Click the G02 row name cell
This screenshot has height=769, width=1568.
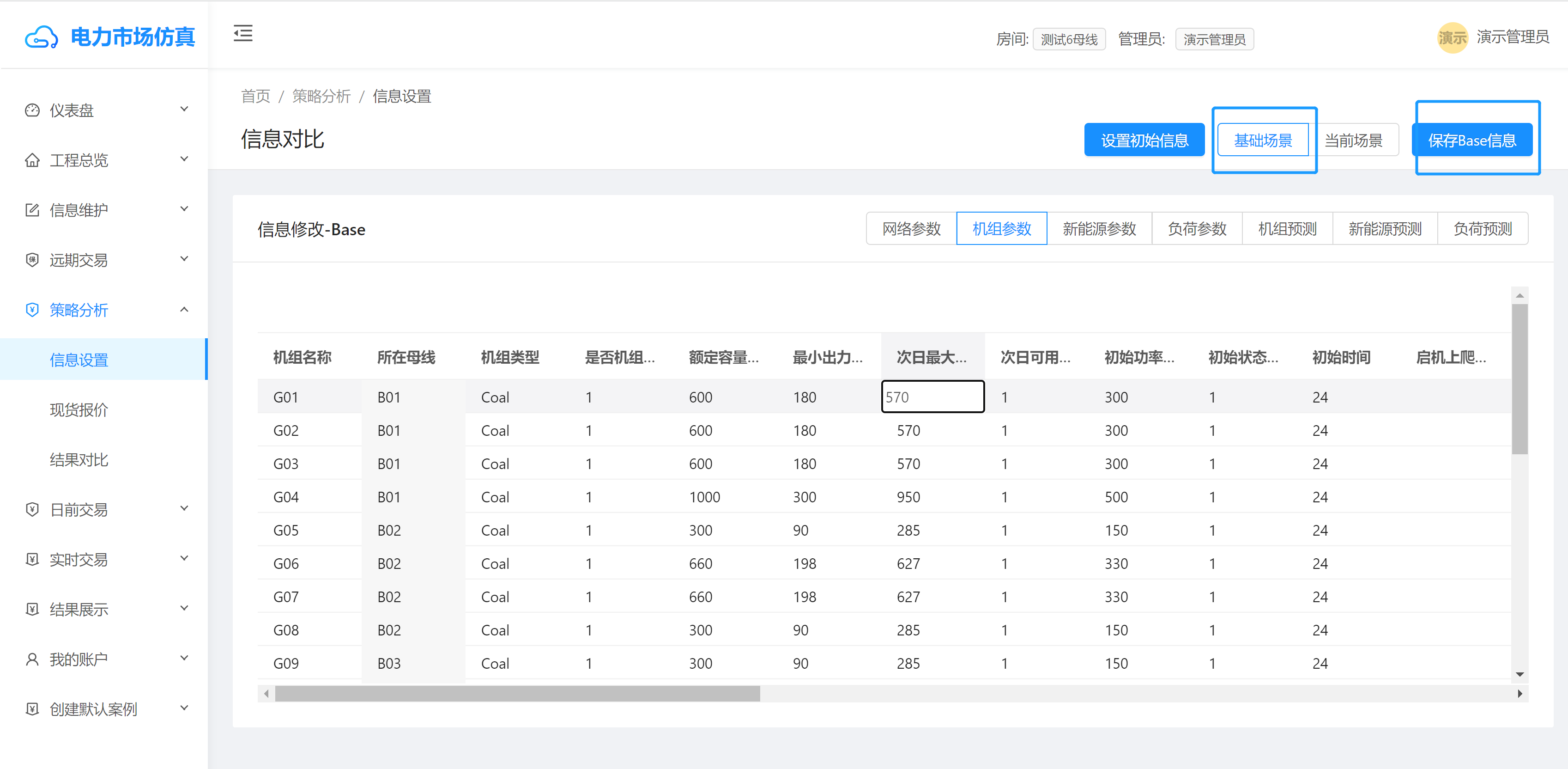click(310, 430)
